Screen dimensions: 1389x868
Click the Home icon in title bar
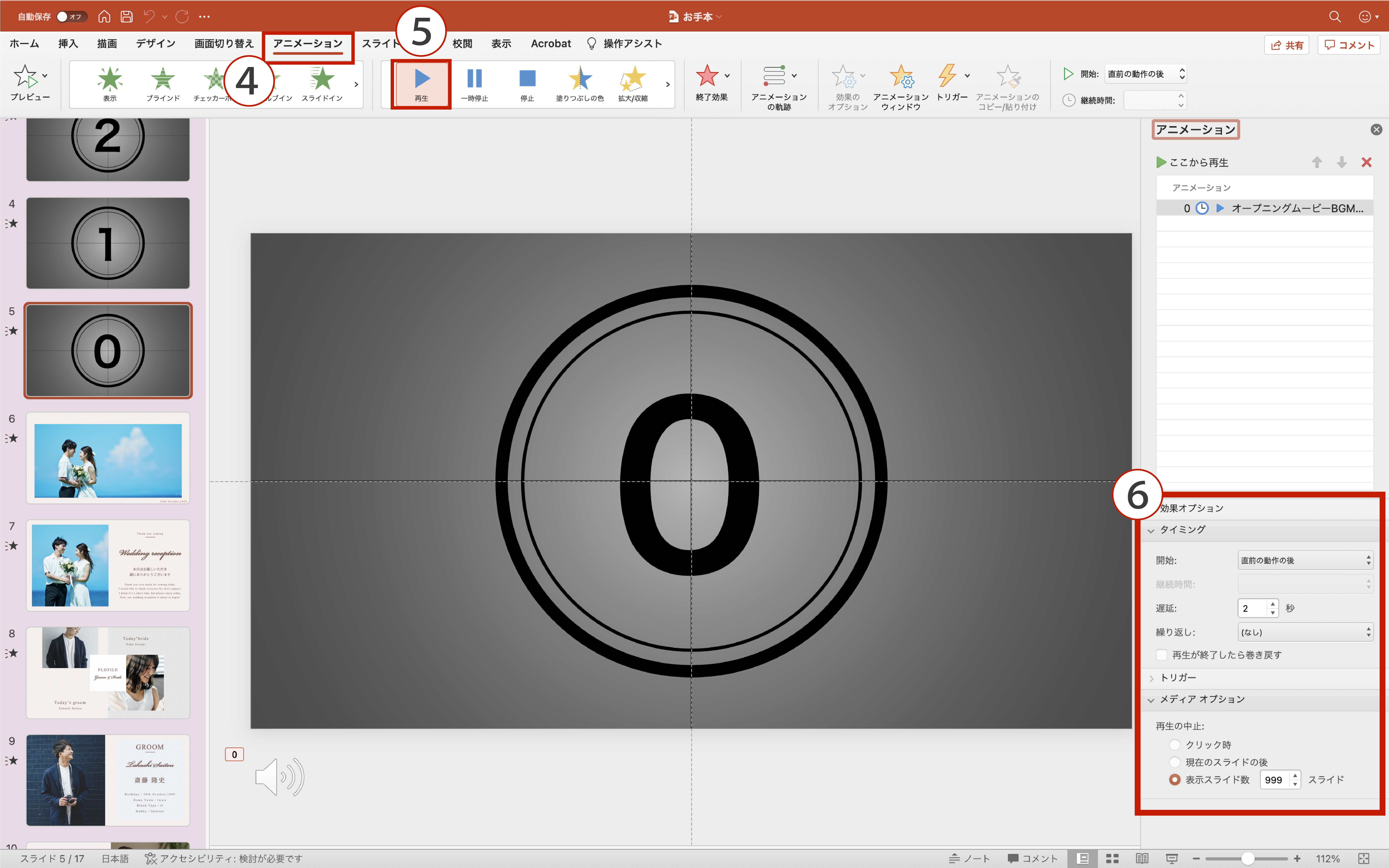104,17
